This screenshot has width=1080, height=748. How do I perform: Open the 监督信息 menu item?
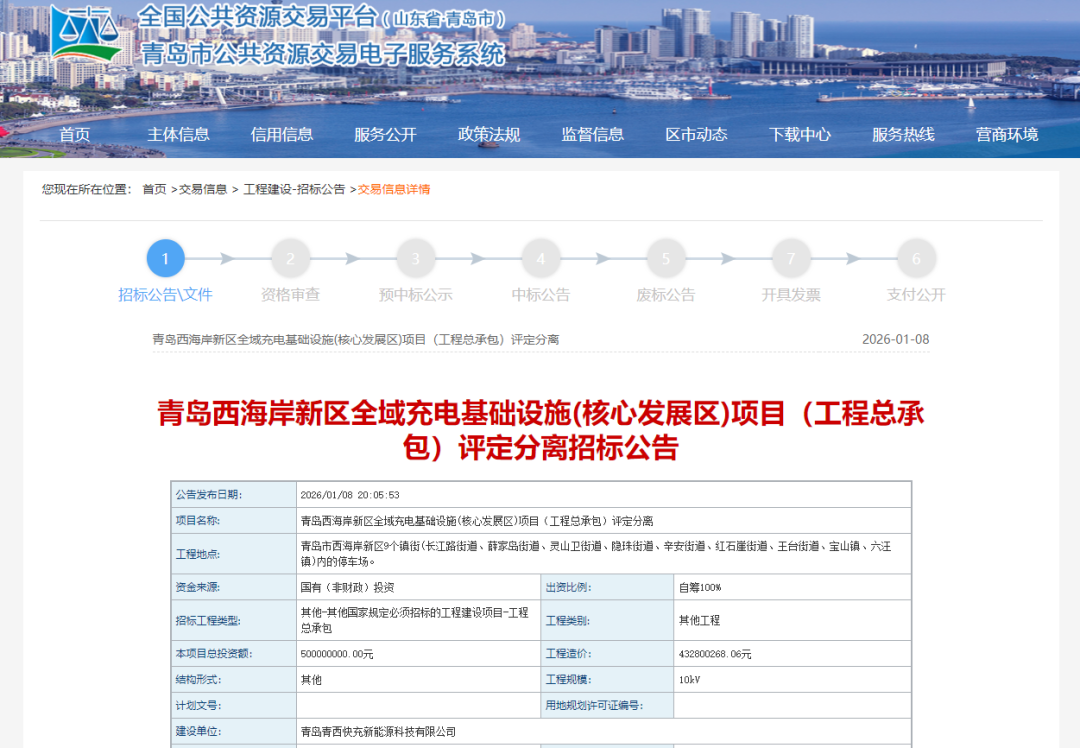tap(592, 134)
